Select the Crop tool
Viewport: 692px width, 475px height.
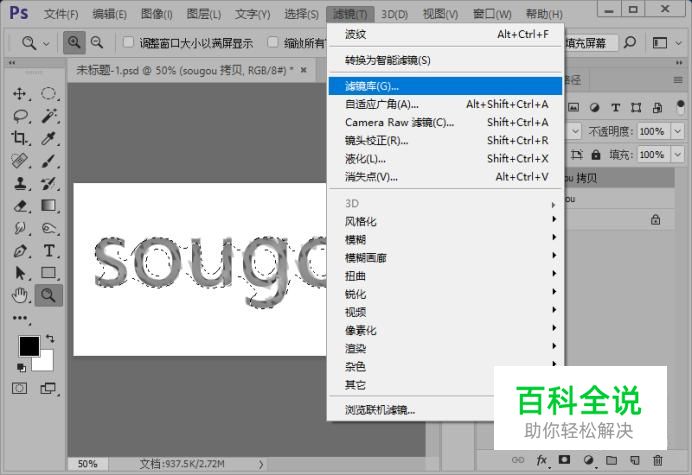19,138
